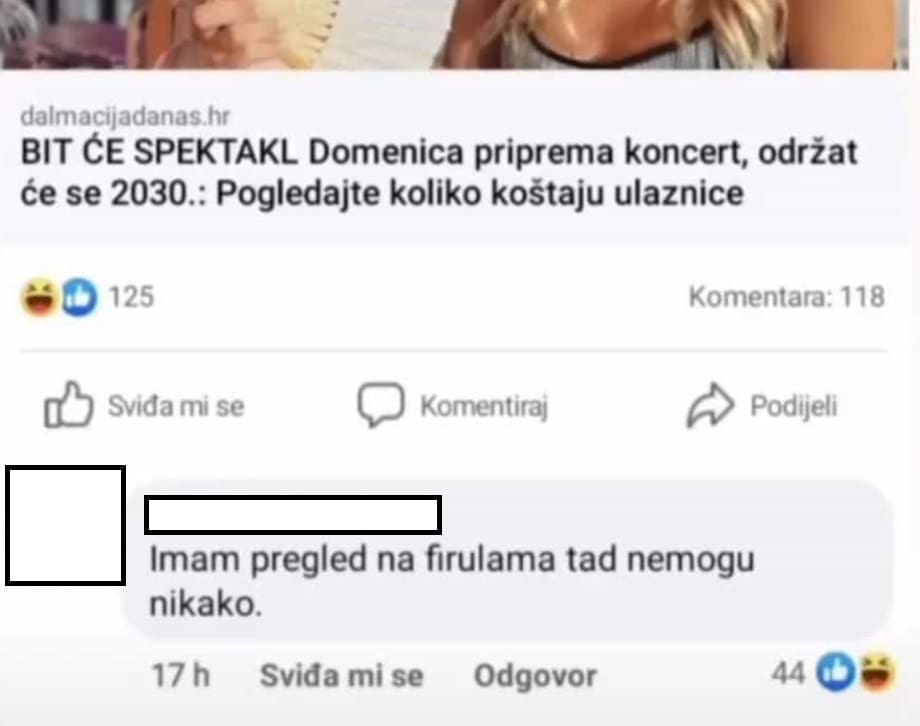Screen dimensions: 920x726
Task: Open the commenter's profile picture
Action: click(65, 526)
